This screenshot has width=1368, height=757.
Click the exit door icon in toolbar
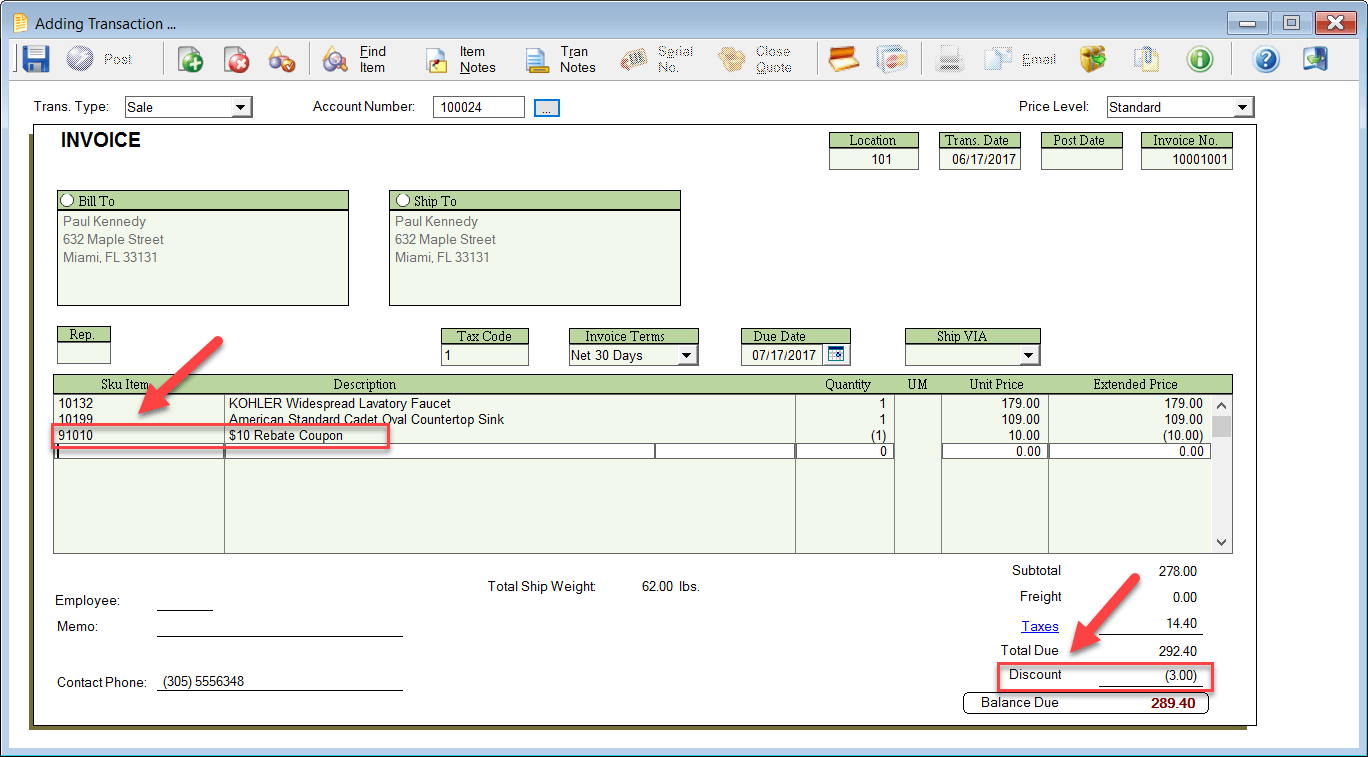click(1316, 59)
